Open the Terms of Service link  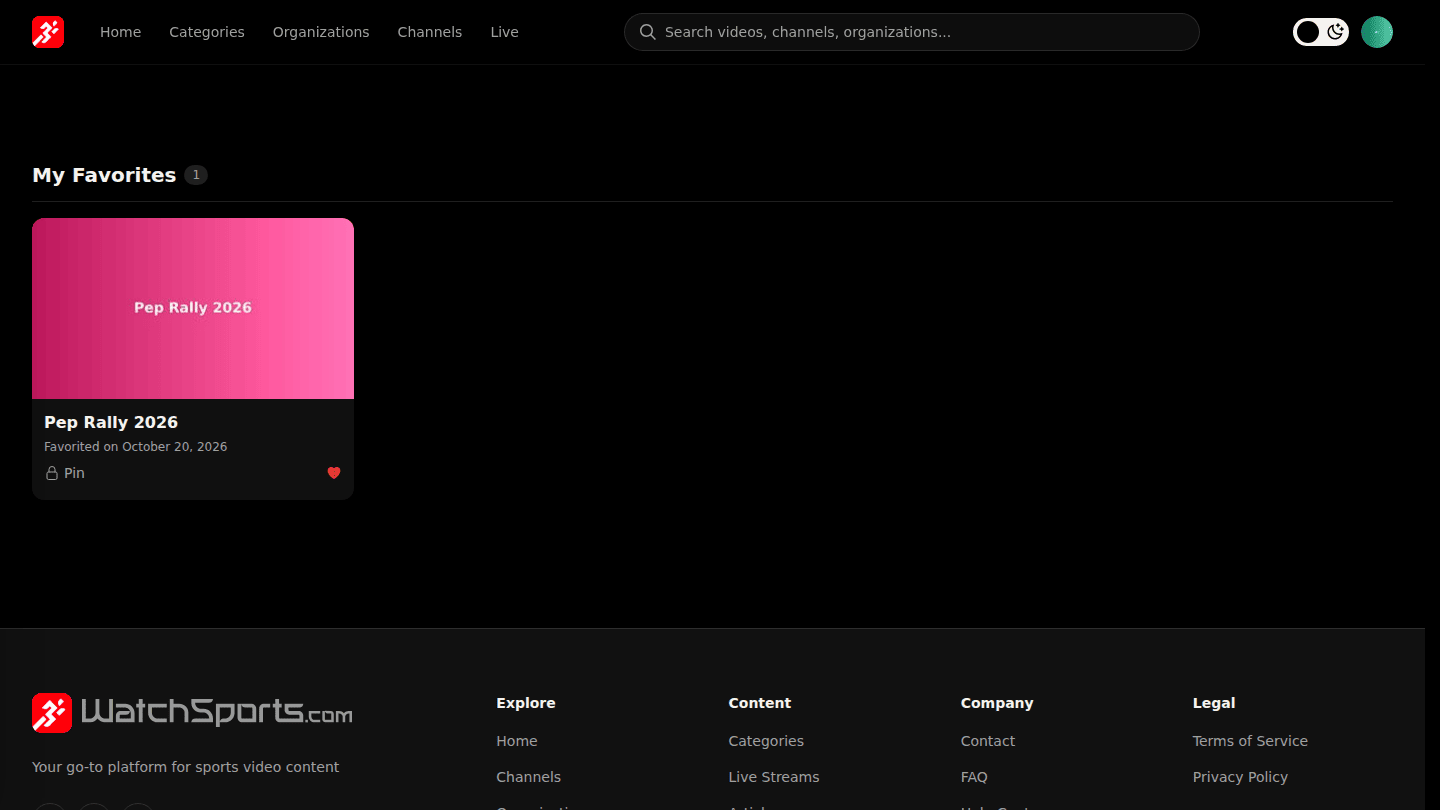(1250, 741)
